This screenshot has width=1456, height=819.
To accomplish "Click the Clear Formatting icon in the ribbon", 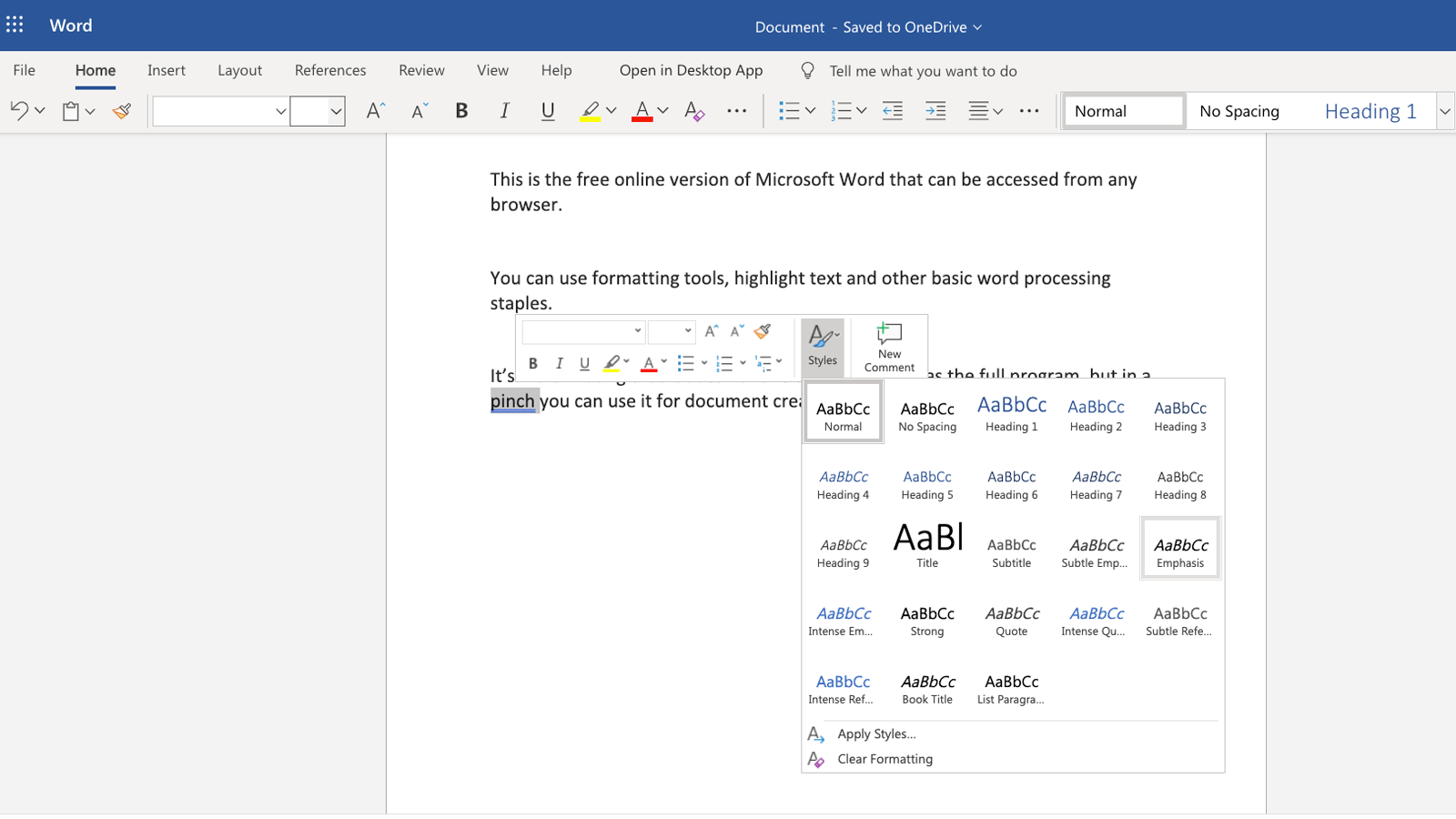I will (x=694, y=111).
